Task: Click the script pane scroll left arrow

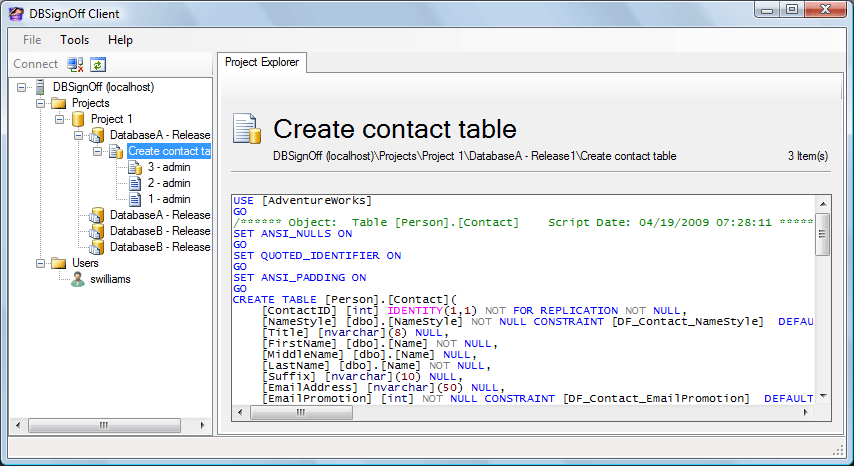Action: click(240, 413)
